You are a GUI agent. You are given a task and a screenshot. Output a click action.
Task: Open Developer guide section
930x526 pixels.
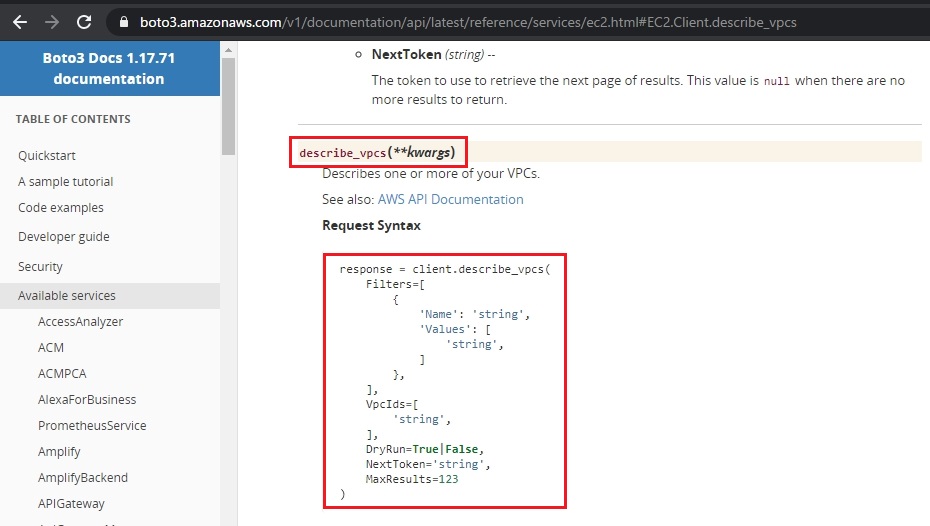63,237
